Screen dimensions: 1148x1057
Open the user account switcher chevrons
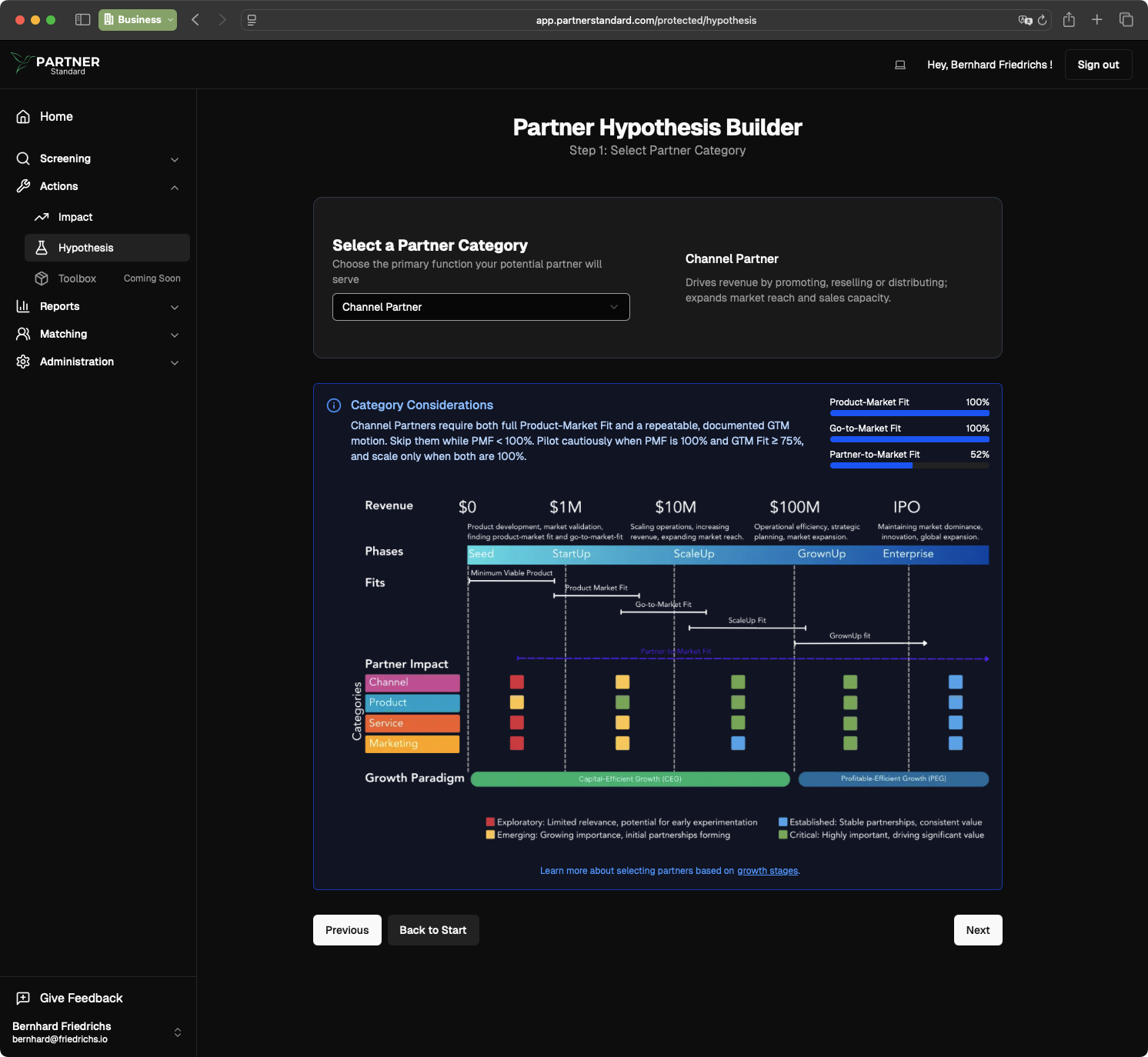[x=178, y=1032]
